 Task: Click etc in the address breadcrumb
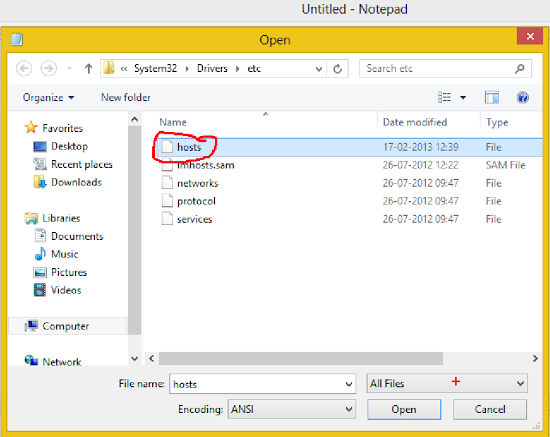254,68
